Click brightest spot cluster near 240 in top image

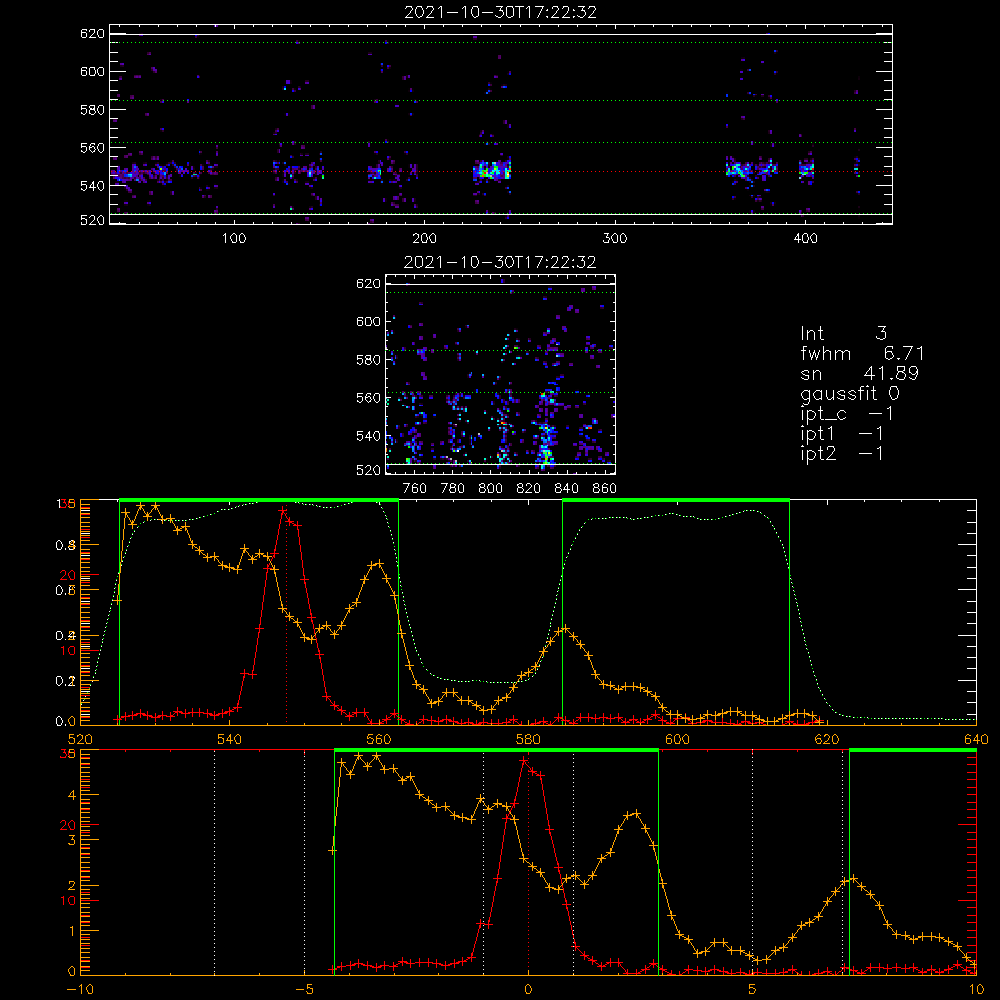[x=492, y=171]
